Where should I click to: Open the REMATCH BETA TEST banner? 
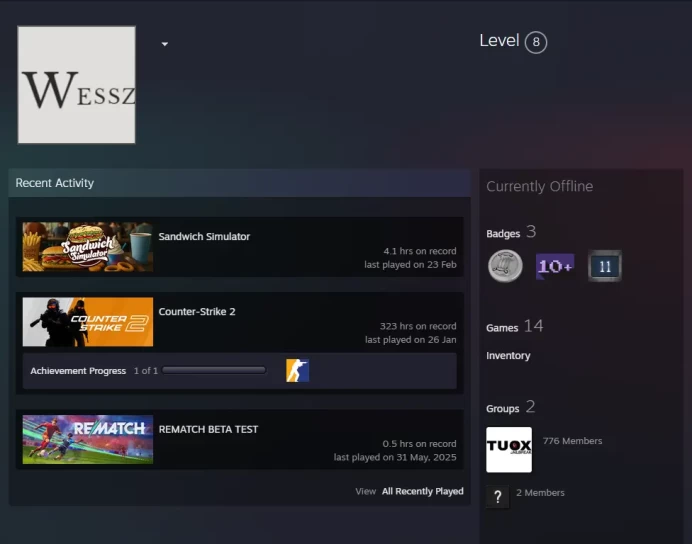coord(88,439)
